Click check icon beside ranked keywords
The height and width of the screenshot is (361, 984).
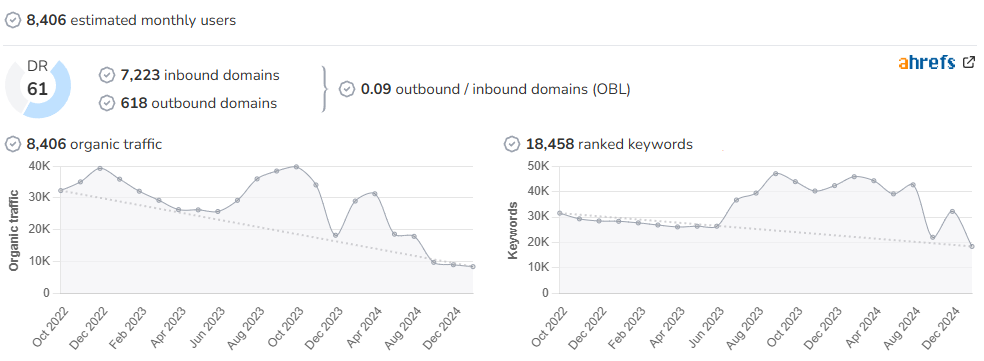[x=512, y=144]
